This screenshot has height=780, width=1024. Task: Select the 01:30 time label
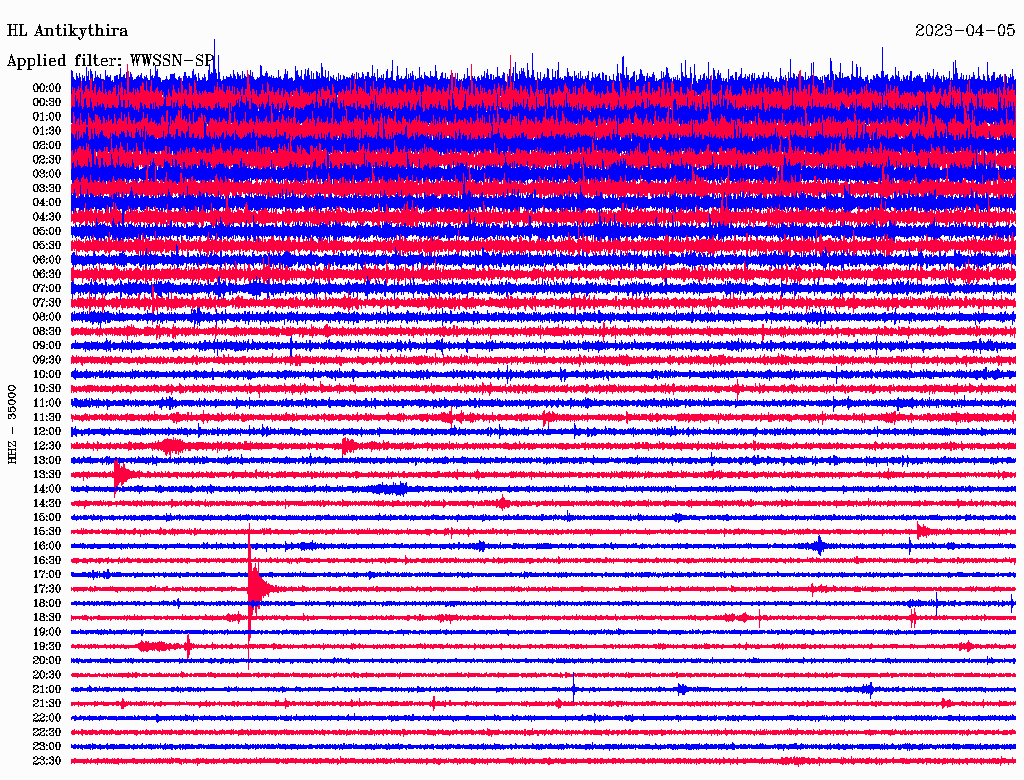click(47, 131)
